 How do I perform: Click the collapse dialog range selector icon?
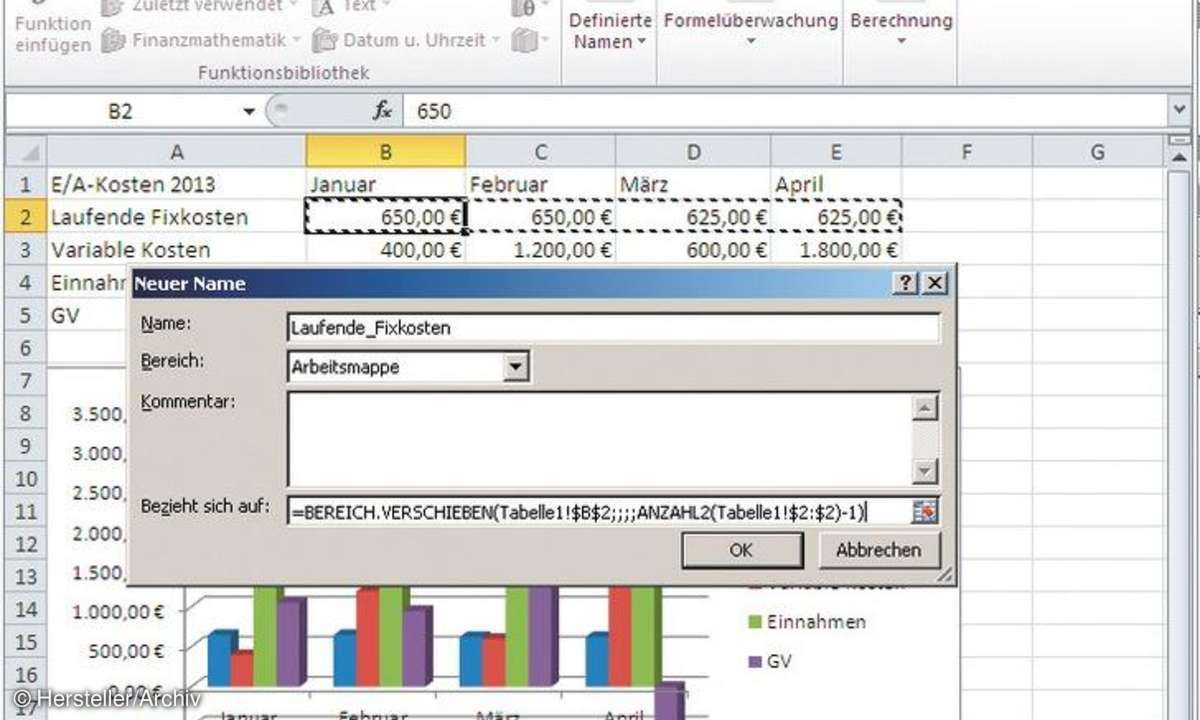925,512
